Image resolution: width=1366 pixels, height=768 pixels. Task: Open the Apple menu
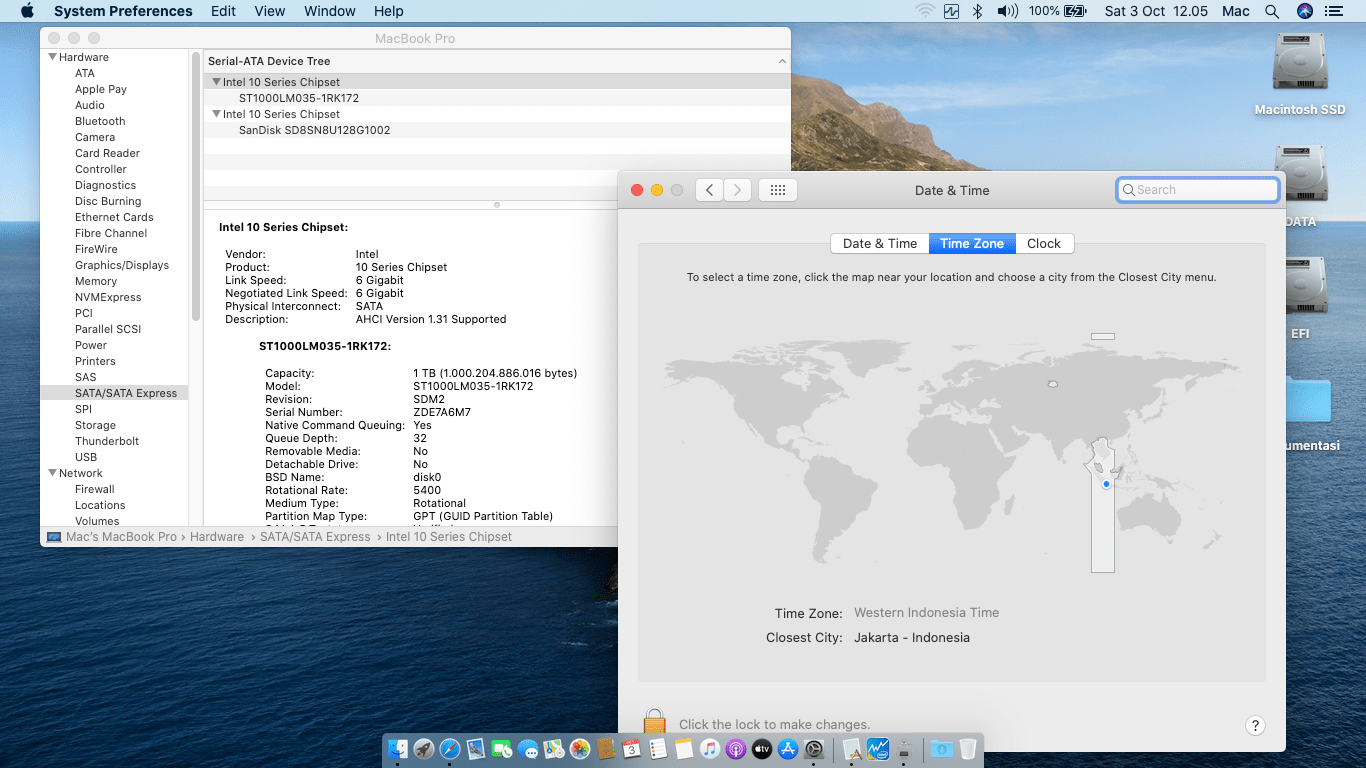point(27,11)
